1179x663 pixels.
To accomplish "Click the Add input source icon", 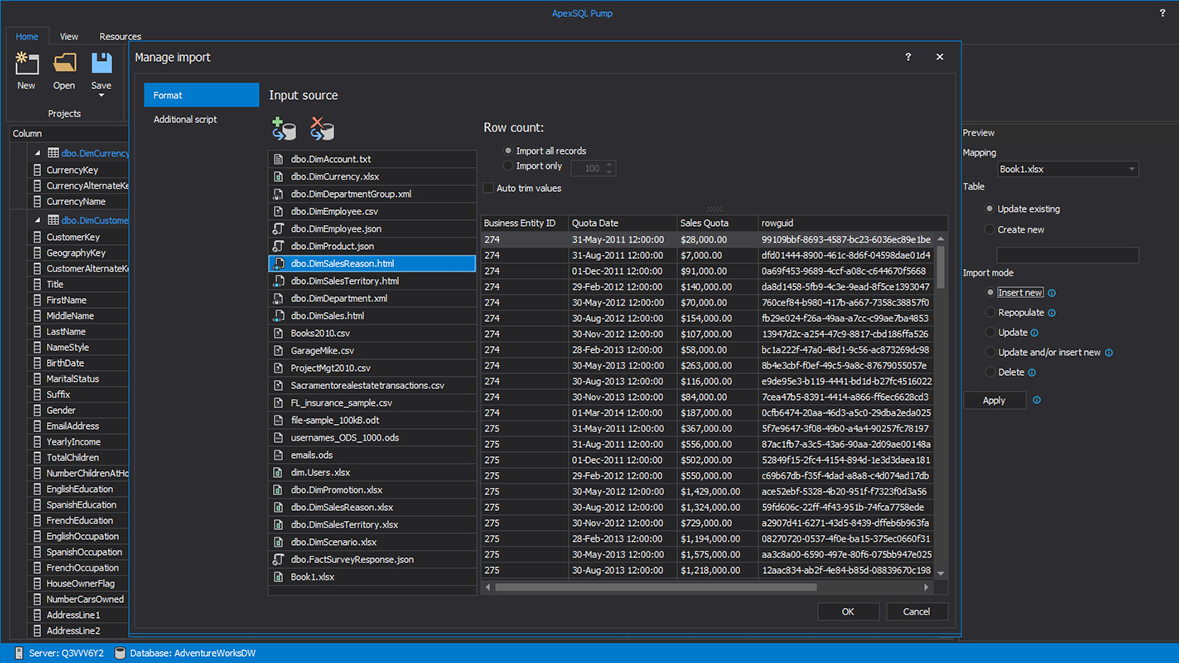I will tap(284, 130).
